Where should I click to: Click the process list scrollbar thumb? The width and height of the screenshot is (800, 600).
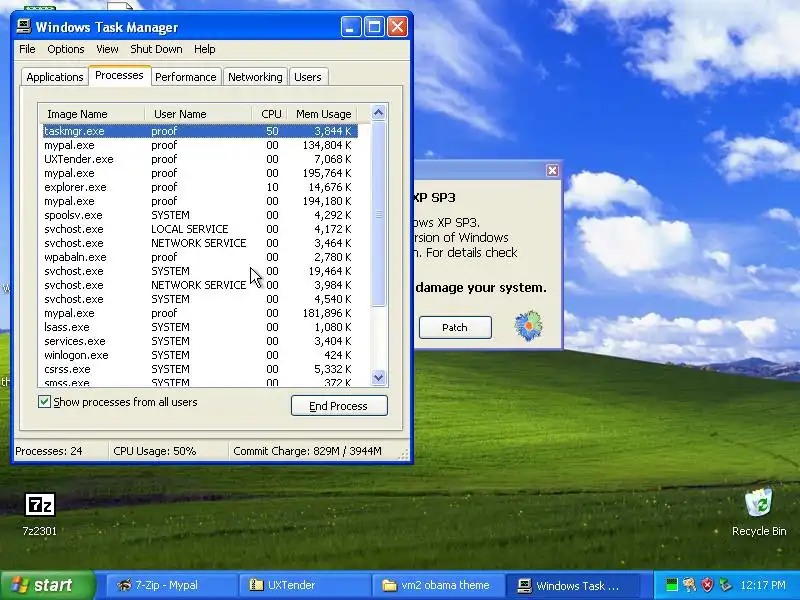tap(378, 214)
